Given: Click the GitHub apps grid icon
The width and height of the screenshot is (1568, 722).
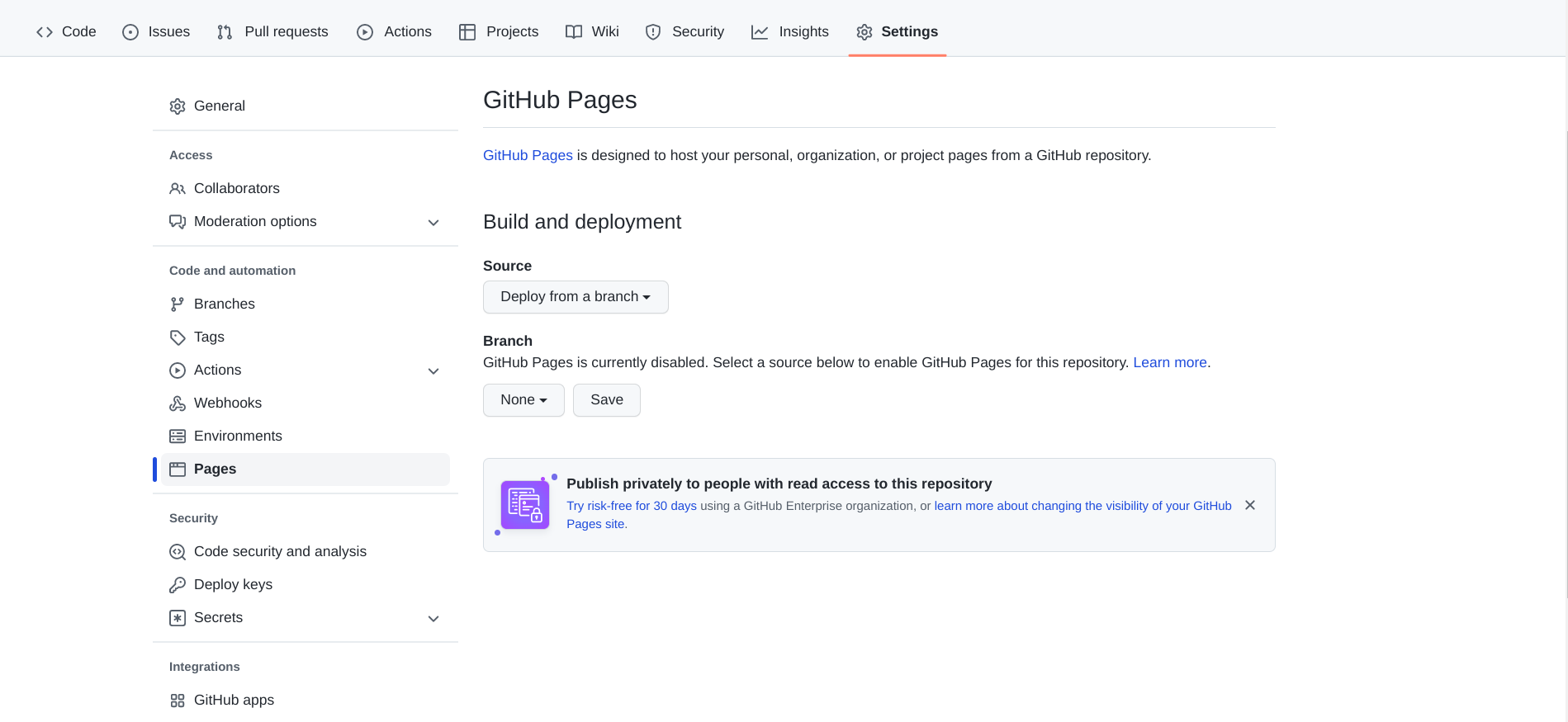Looking at the screenshot, I should click(x=178, y=701).
